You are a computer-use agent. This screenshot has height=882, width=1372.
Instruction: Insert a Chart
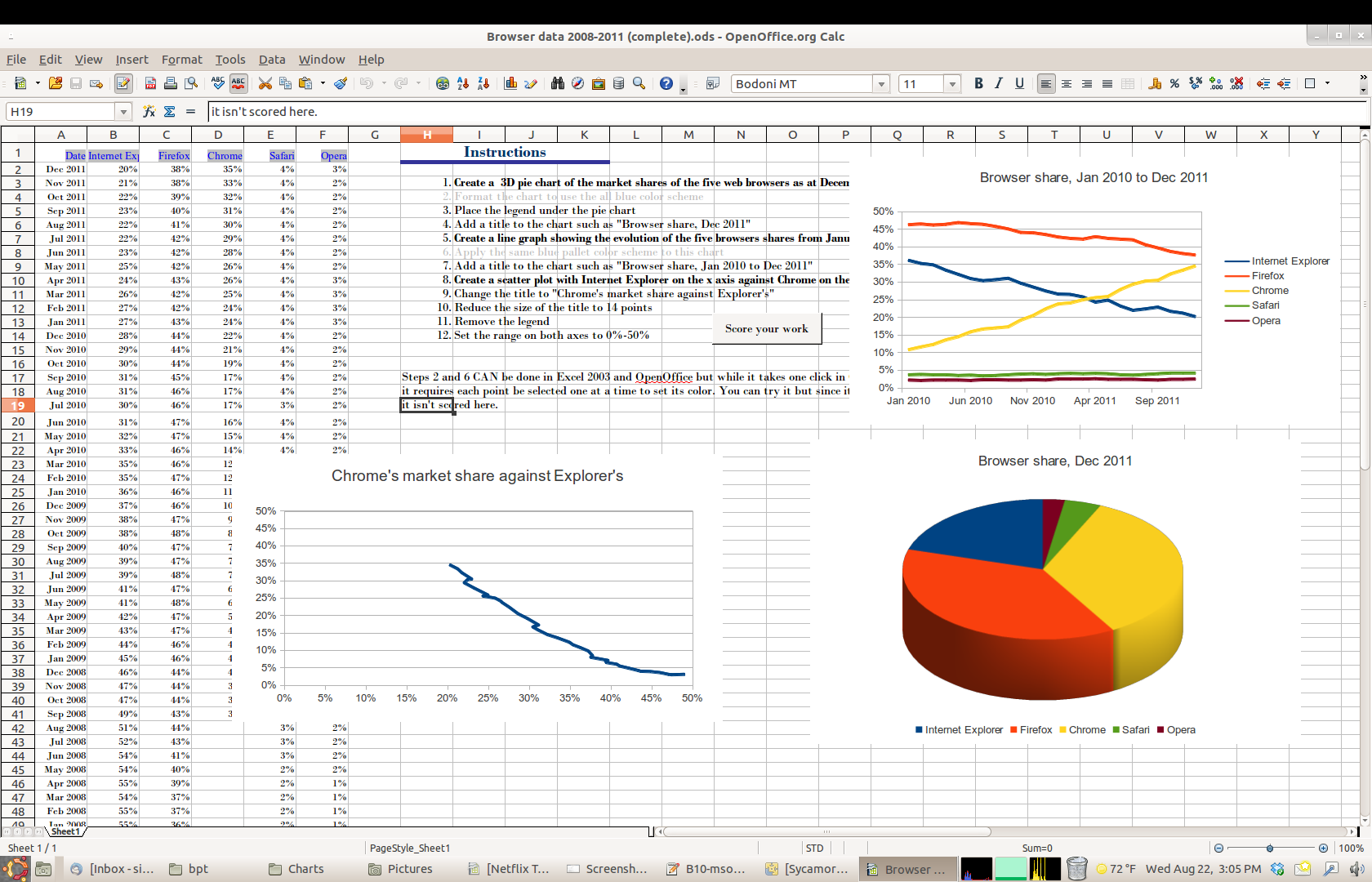[x=510, y=83]
